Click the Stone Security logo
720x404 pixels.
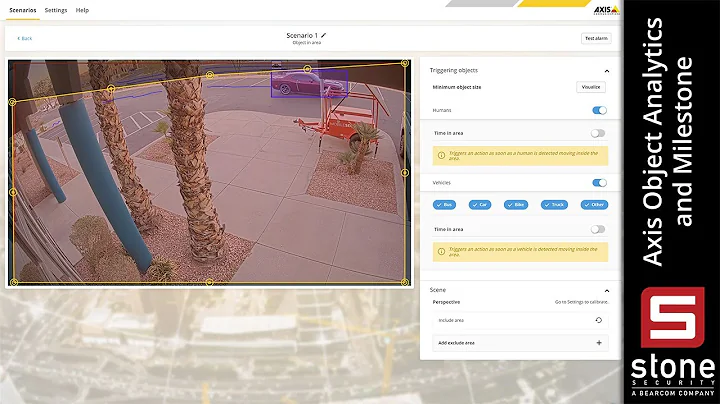tap(673, 342)
